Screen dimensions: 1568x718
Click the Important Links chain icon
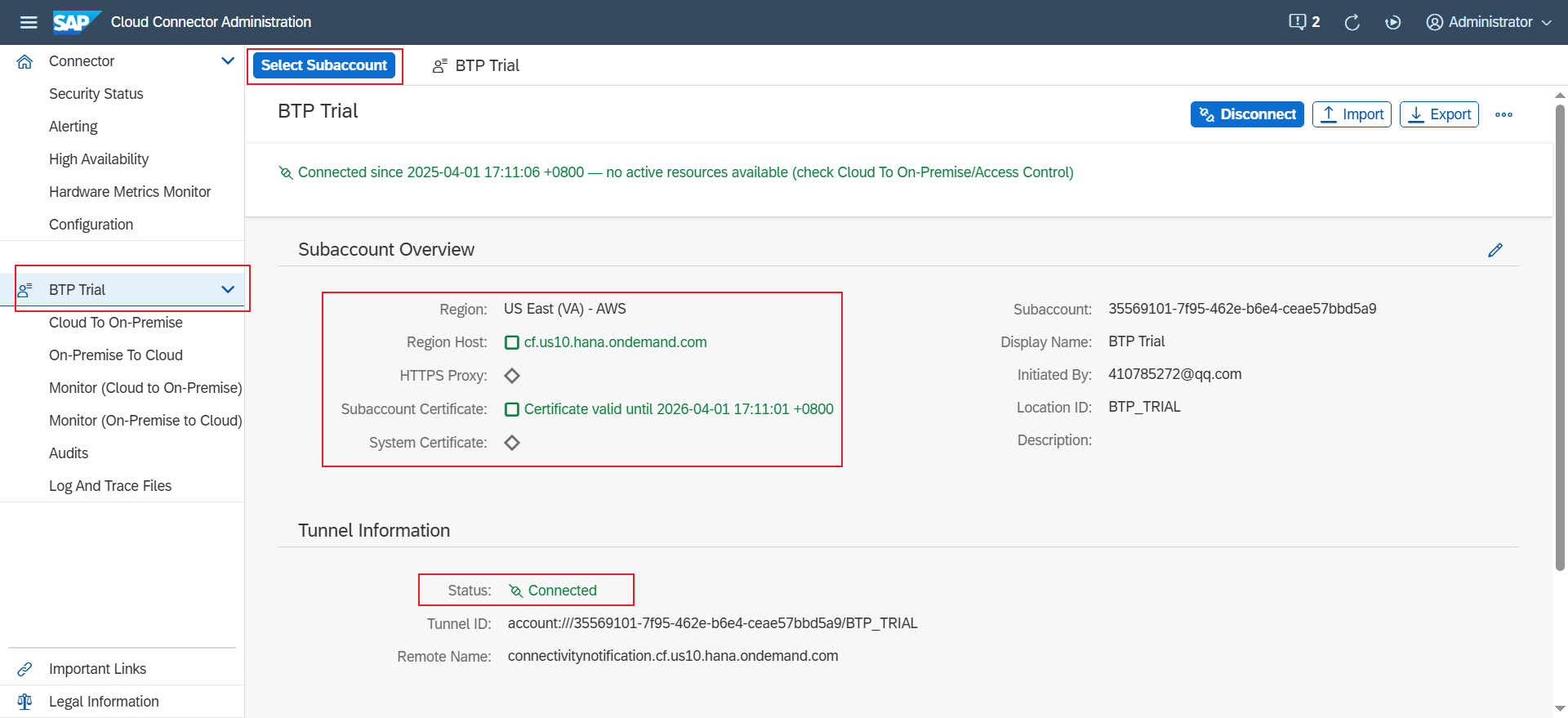click(25, 669)
